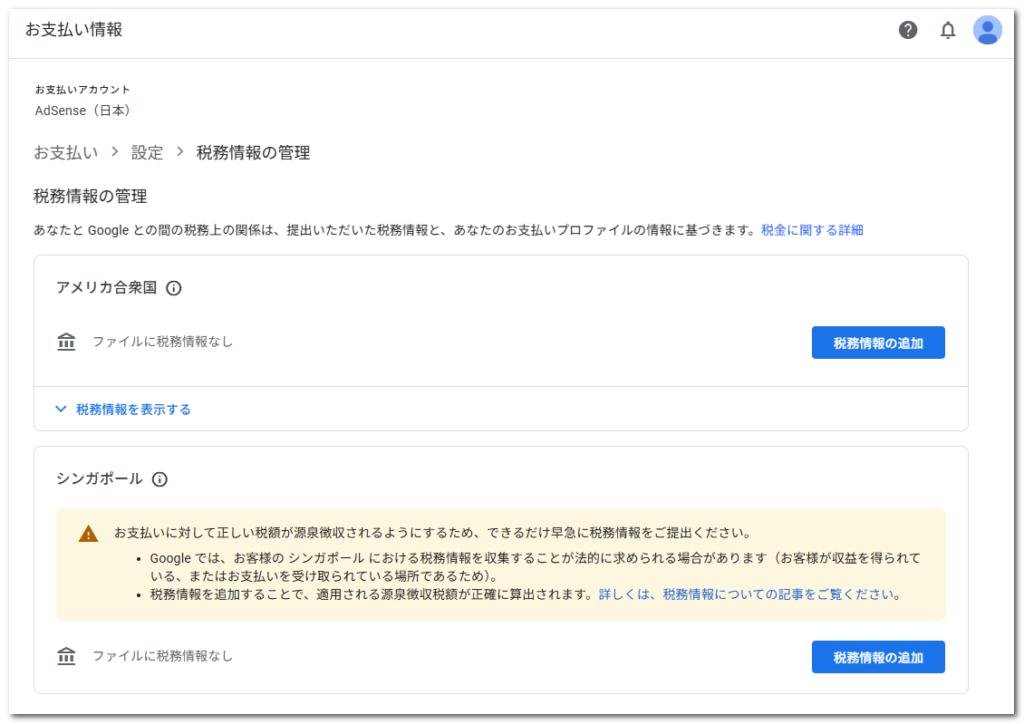Click the bank icon in アメリカ合衆国 card

[x=66, y=341]
